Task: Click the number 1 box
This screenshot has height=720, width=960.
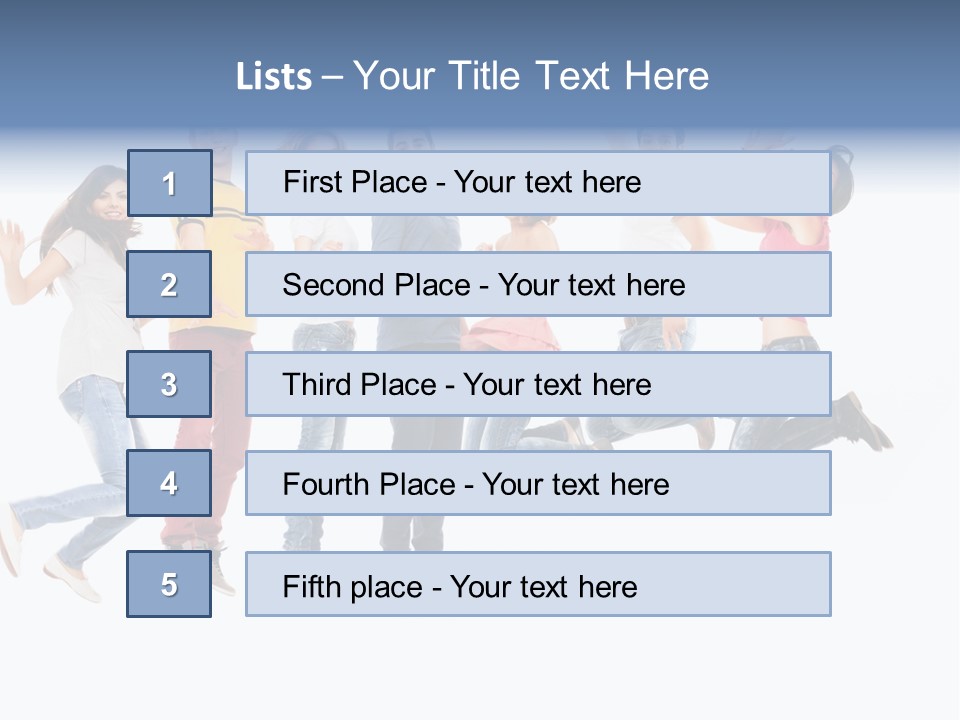Action: [x=169, y=183]
